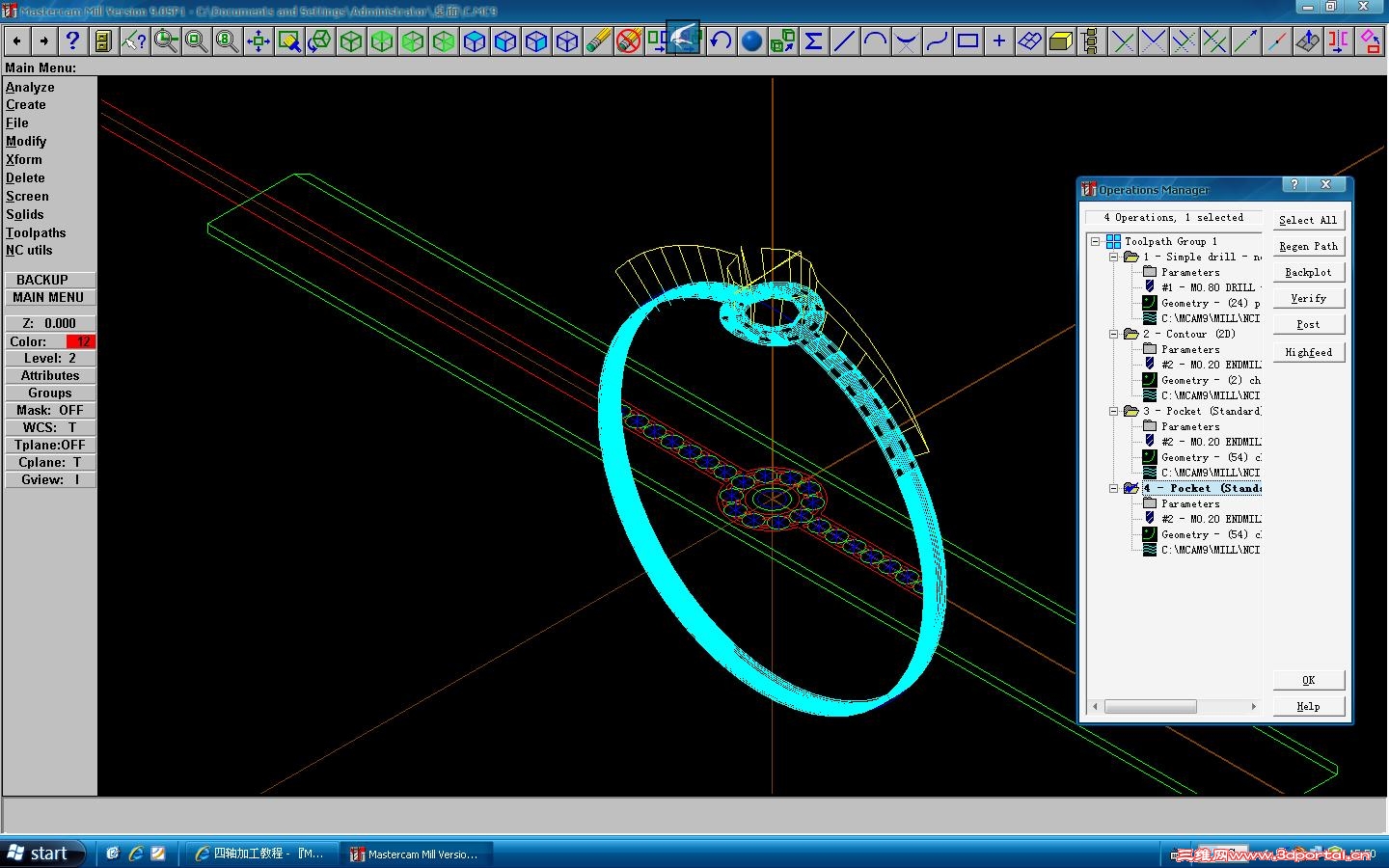Toggle the Mask: OFF setting
Screen dimensions: 1389x868
pyautogui.click(x=50, y=410)
